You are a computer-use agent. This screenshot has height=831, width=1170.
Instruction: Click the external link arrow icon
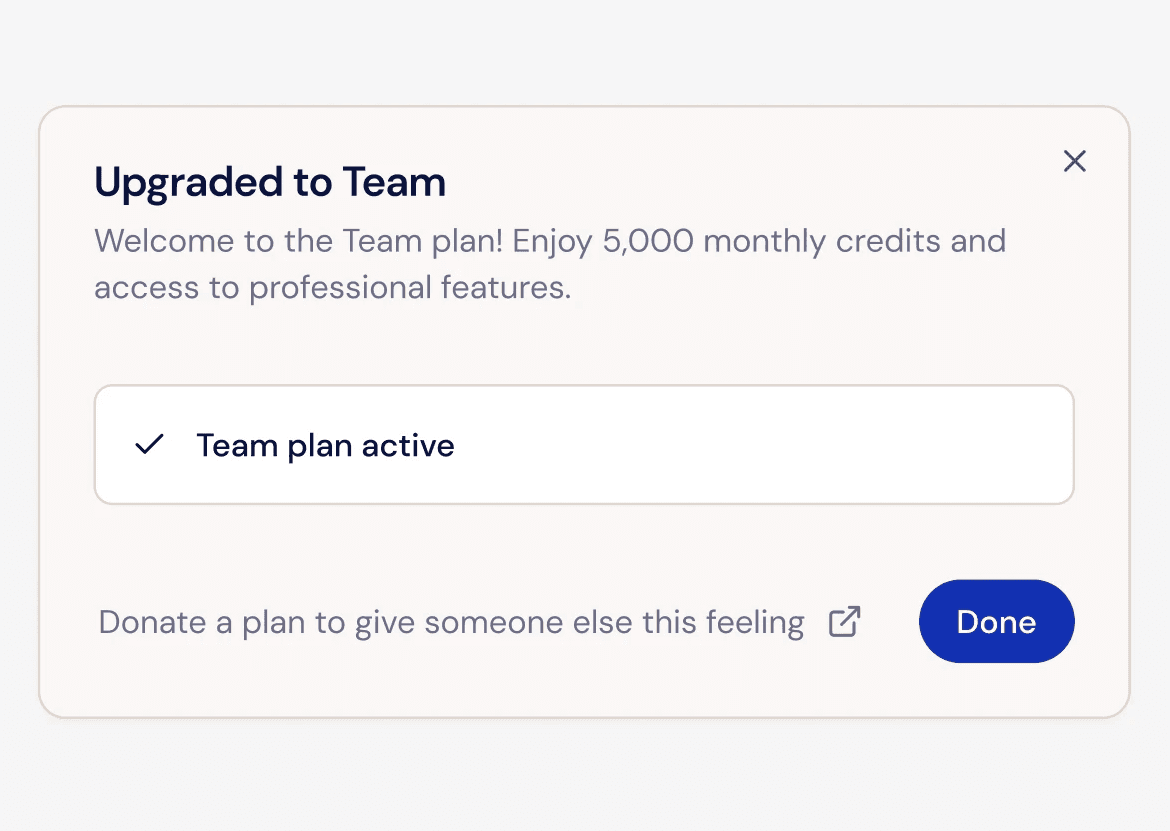[845, 621]
